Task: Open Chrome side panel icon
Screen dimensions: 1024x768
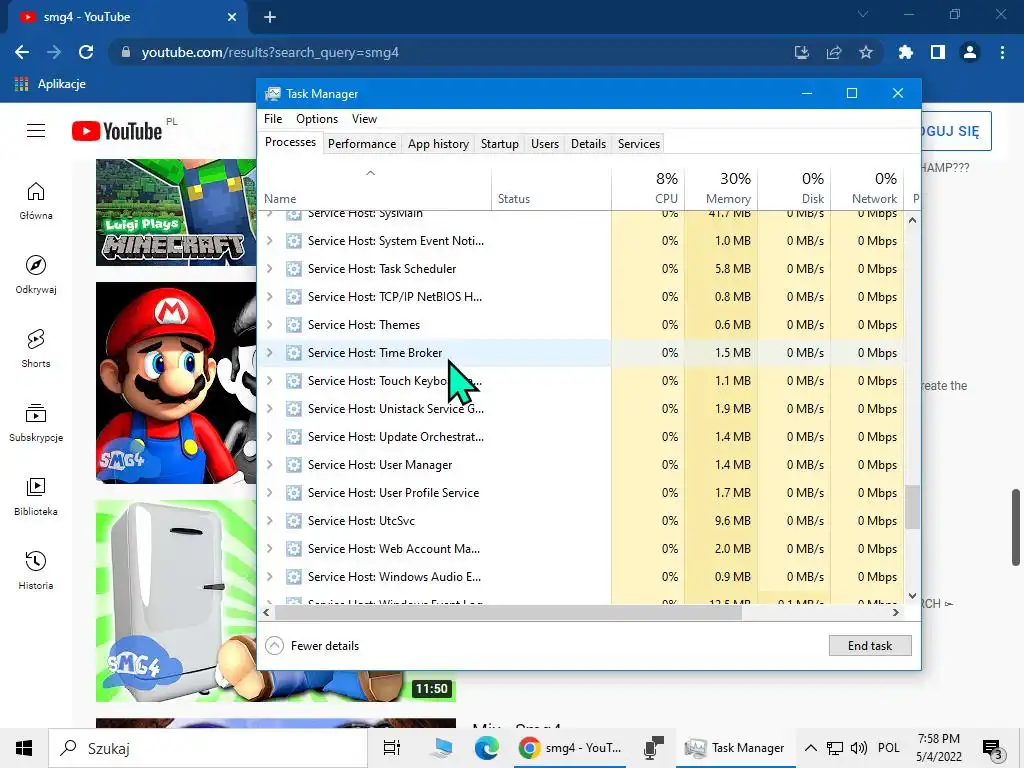Action: point(938,52)
